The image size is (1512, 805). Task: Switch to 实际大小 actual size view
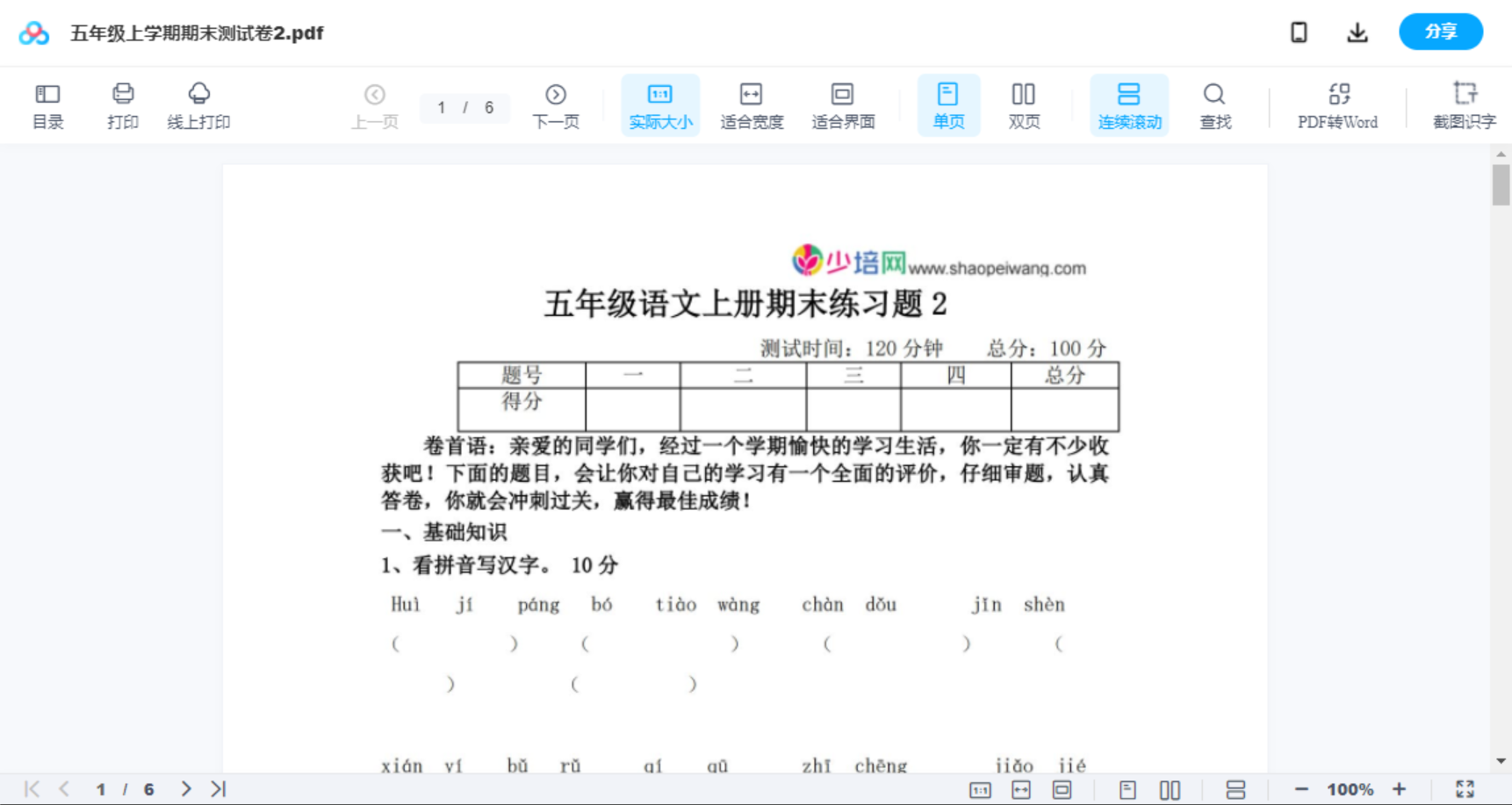pos(660,104)
